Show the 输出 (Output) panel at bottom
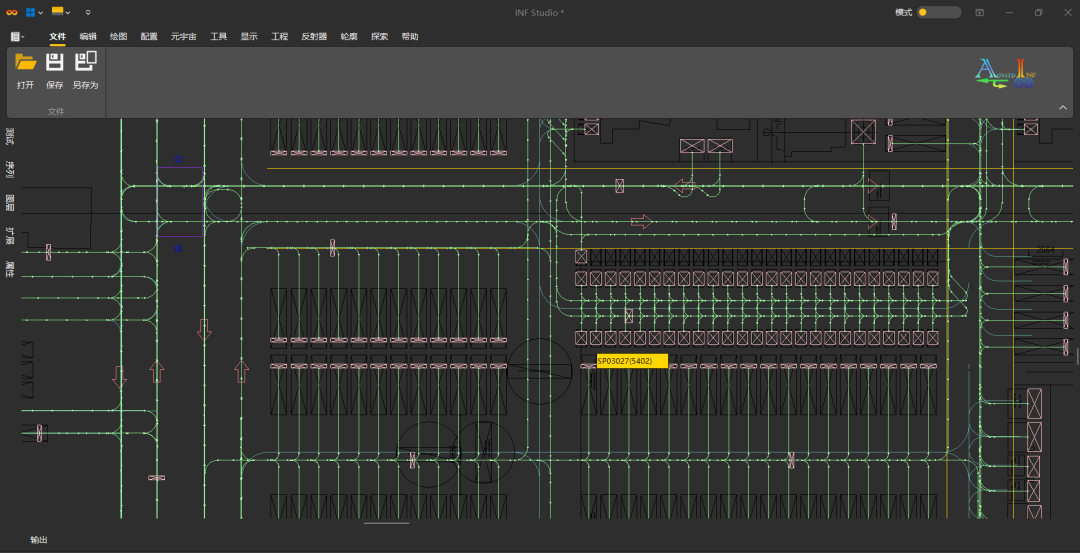 point(38,540)
